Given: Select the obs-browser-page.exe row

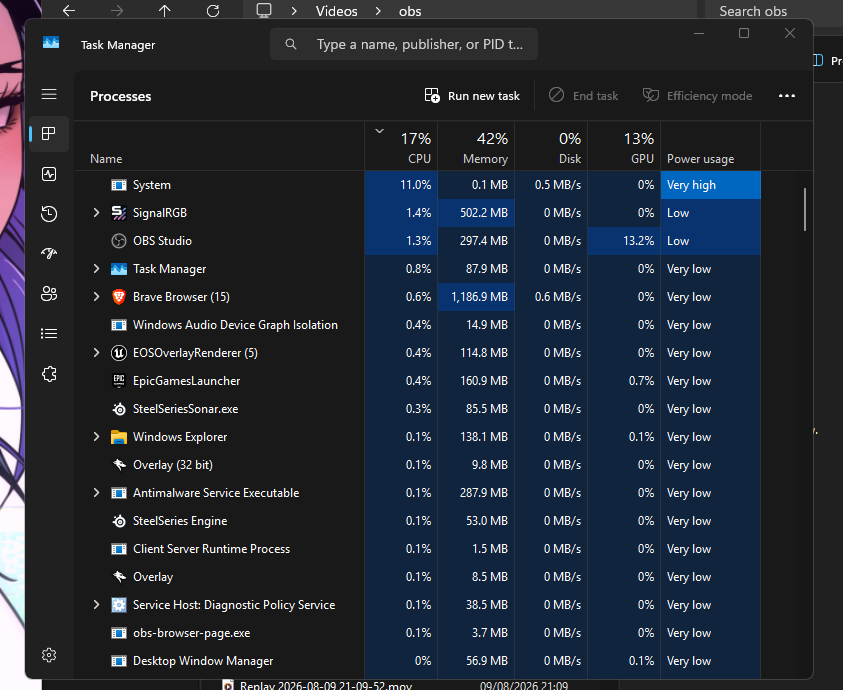Looking at the screenshot, I should pyautogui.click(x=418, y=633).
